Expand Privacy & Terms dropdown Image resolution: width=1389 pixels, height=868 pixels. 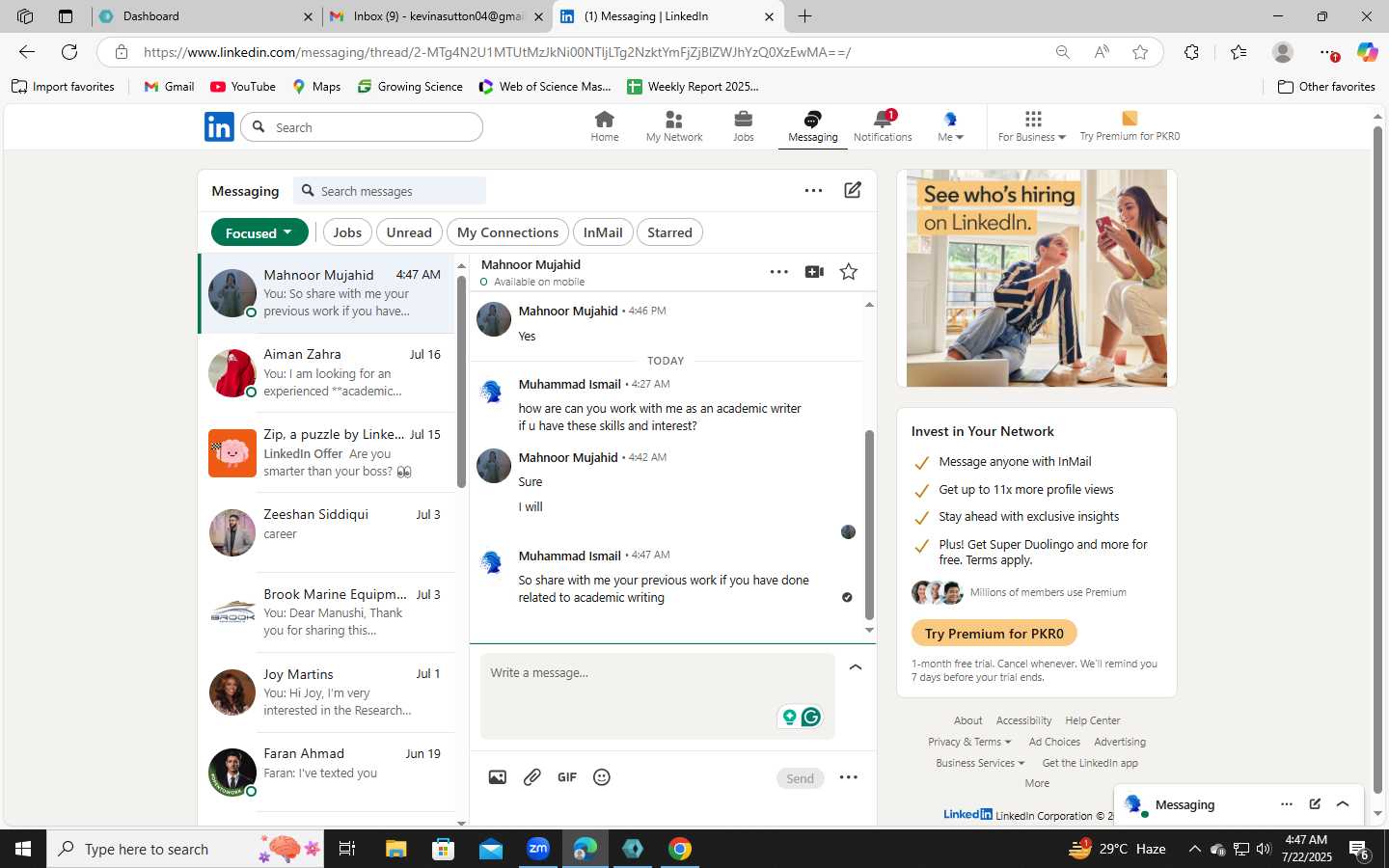969,742
